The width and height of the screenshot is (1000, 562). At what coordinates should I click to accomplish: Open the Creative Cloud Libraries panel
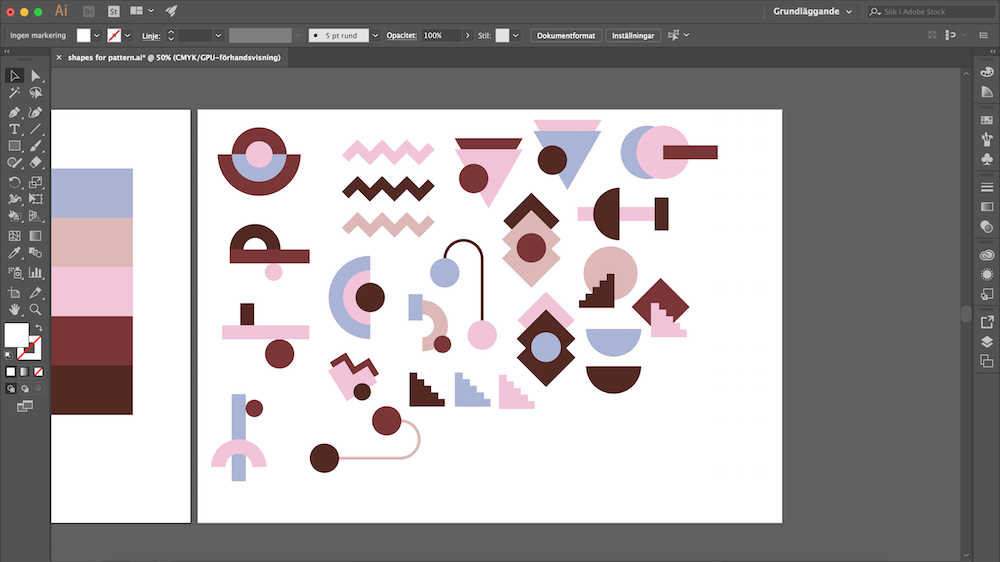987,255
